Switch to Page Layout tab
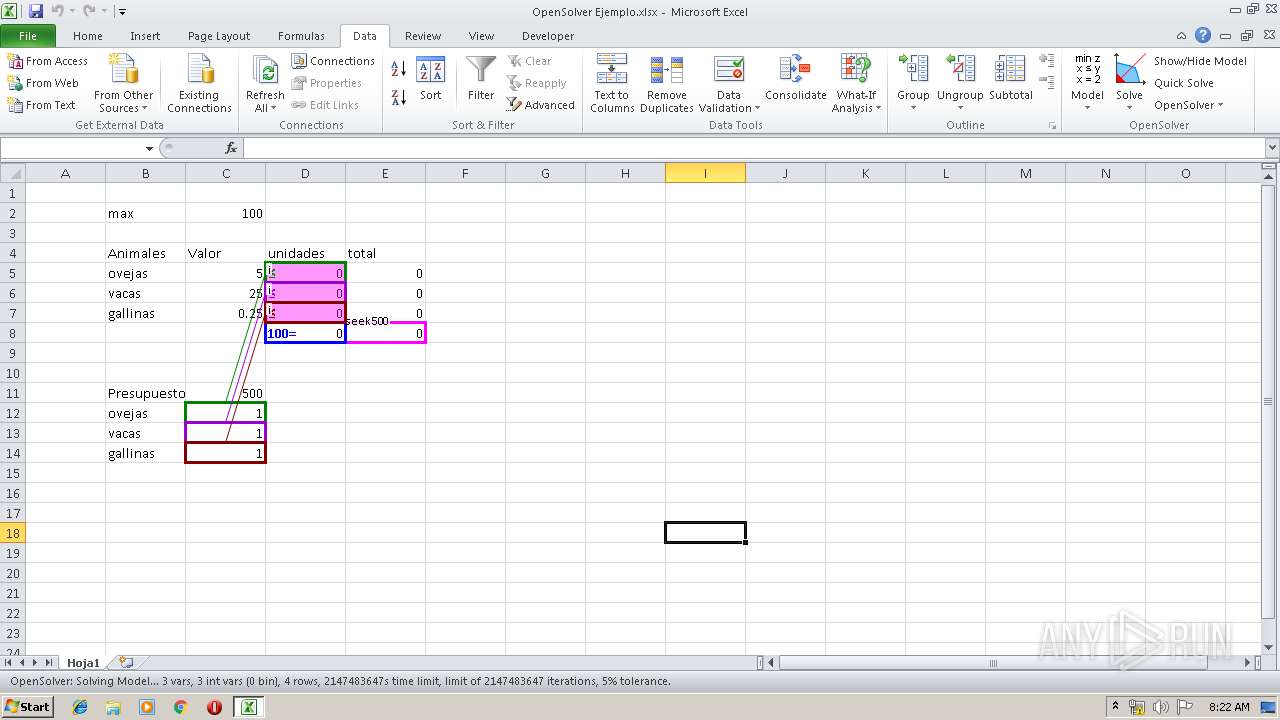The height and width of the screenshot is (720, 1280). [219, 36]
